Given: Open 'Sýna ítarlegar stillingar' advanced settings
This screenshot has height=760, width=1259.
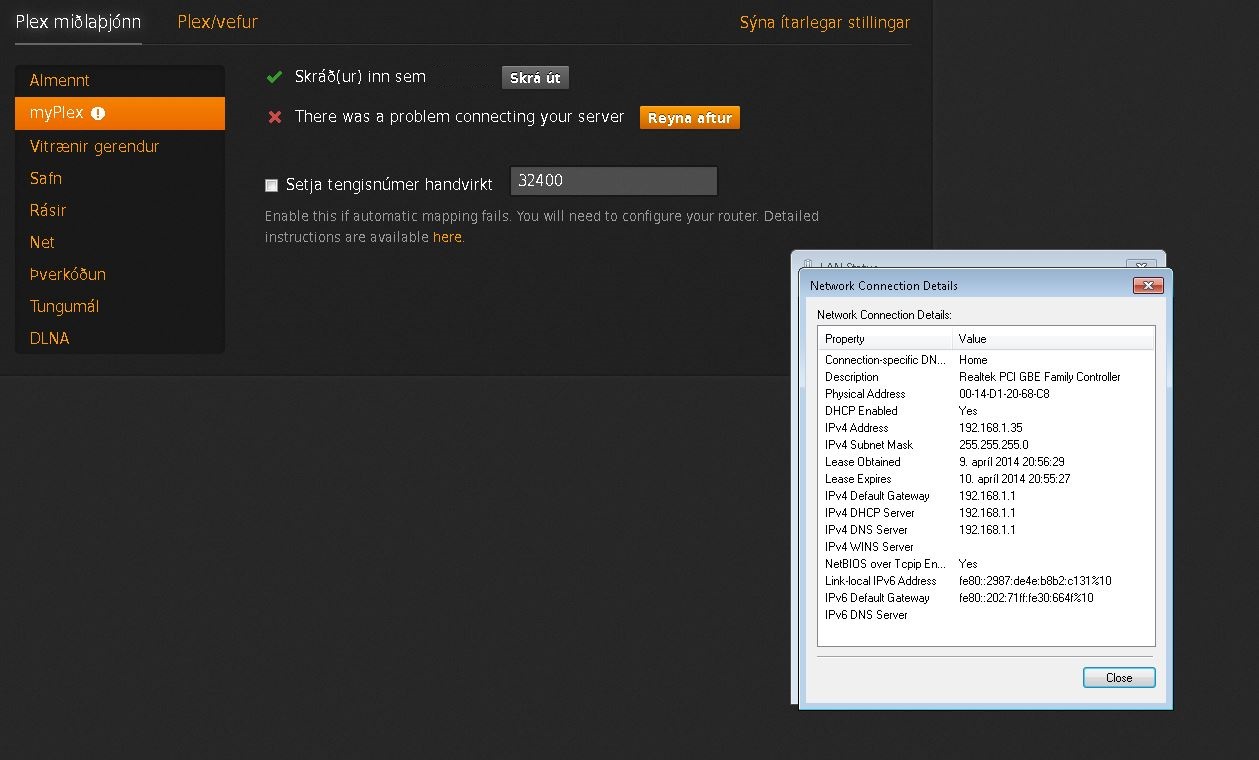Looking at the screenshot, I should [824, 22].
